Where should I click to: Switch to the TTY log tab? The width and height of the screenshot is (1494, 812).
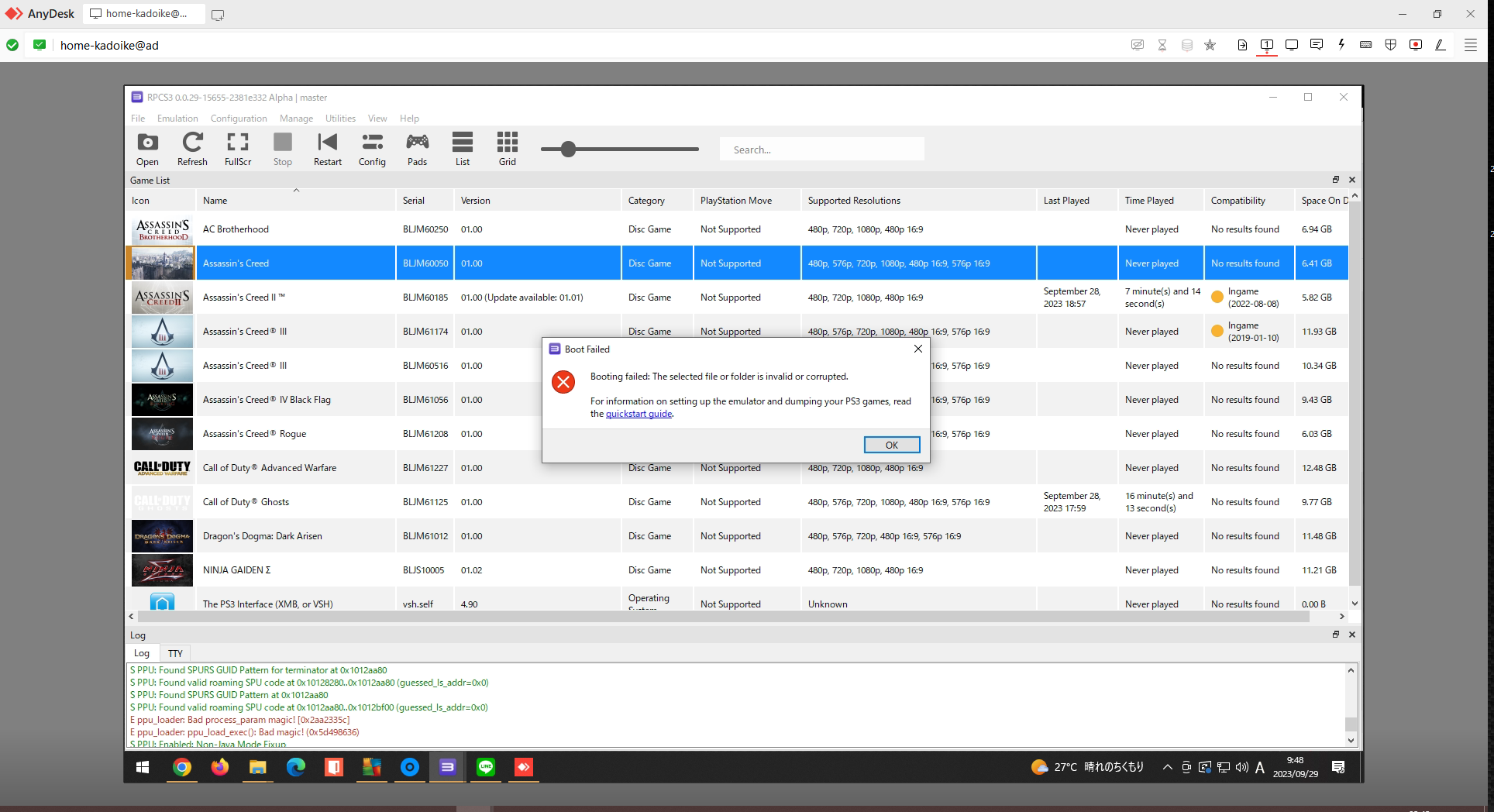pos(175,653)
